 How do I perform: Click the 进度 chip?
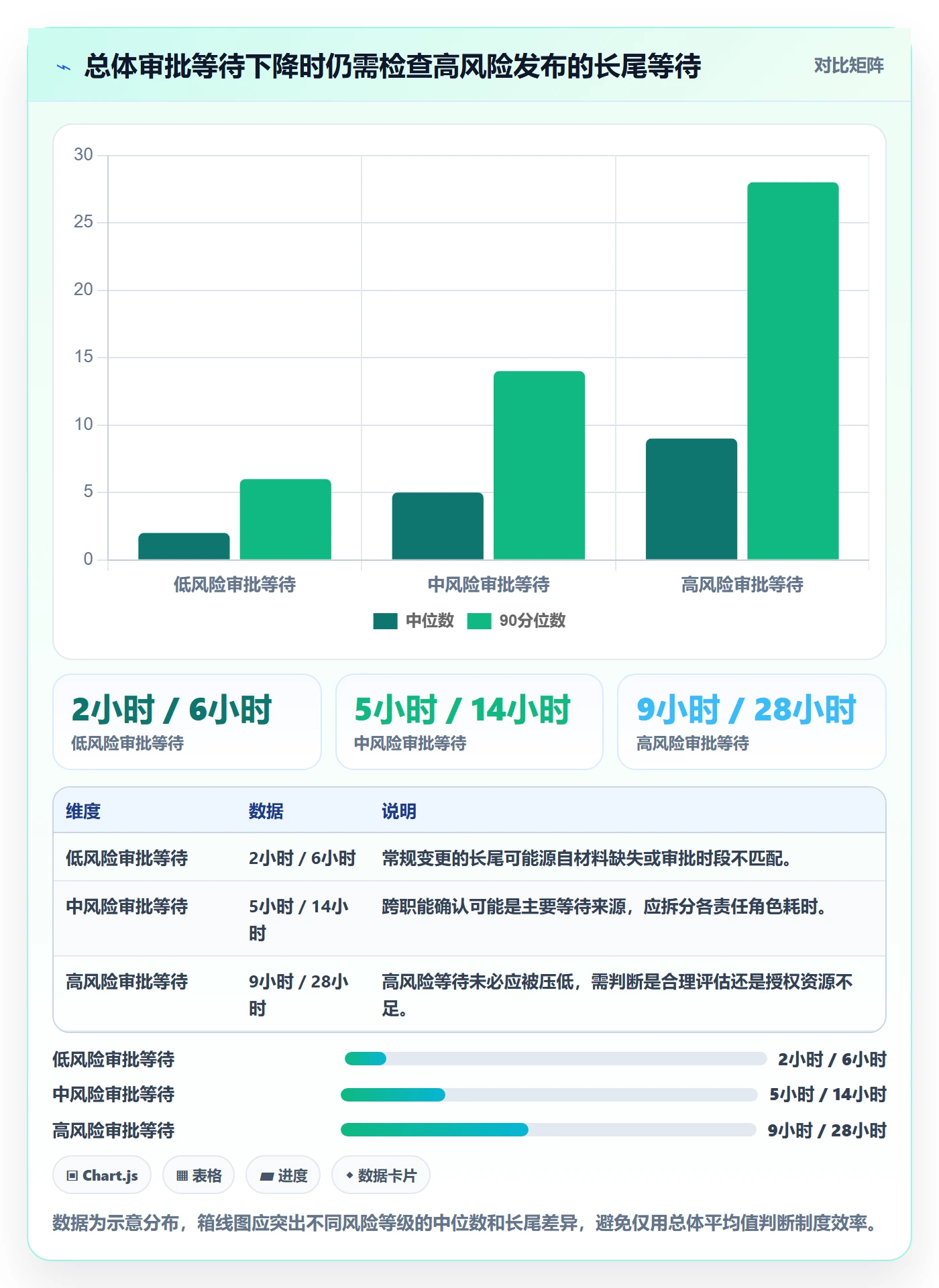click(283, 1175)
